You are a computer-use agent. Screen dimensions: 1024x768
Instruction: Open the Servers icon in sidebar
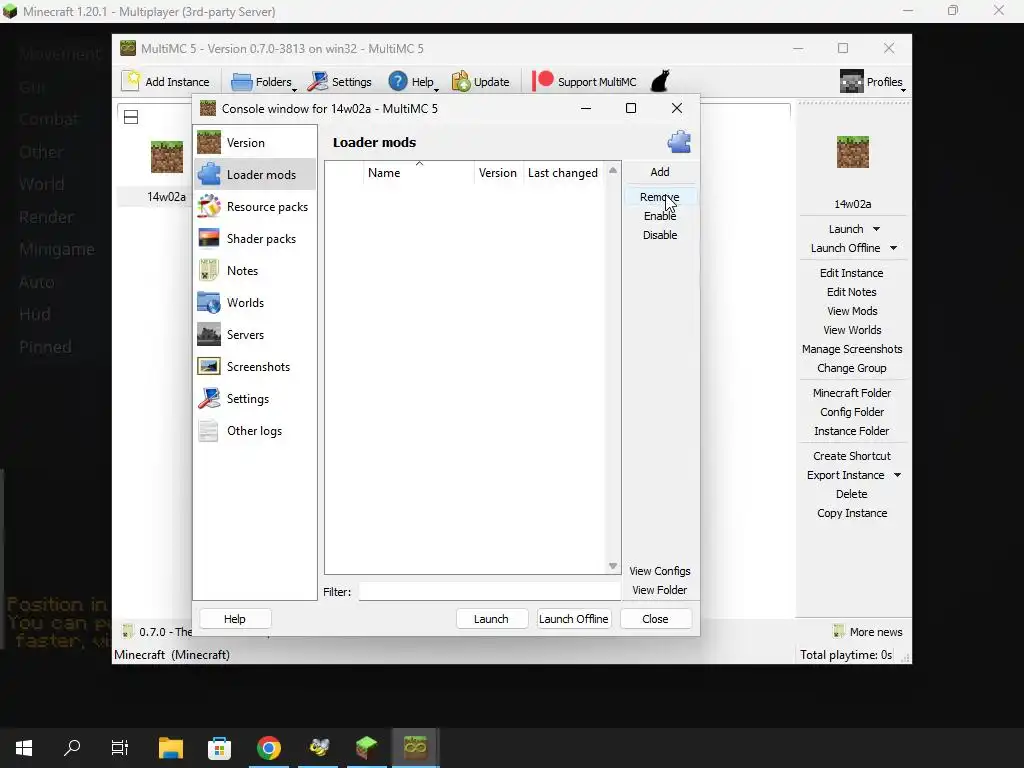(x=209, y=334)
